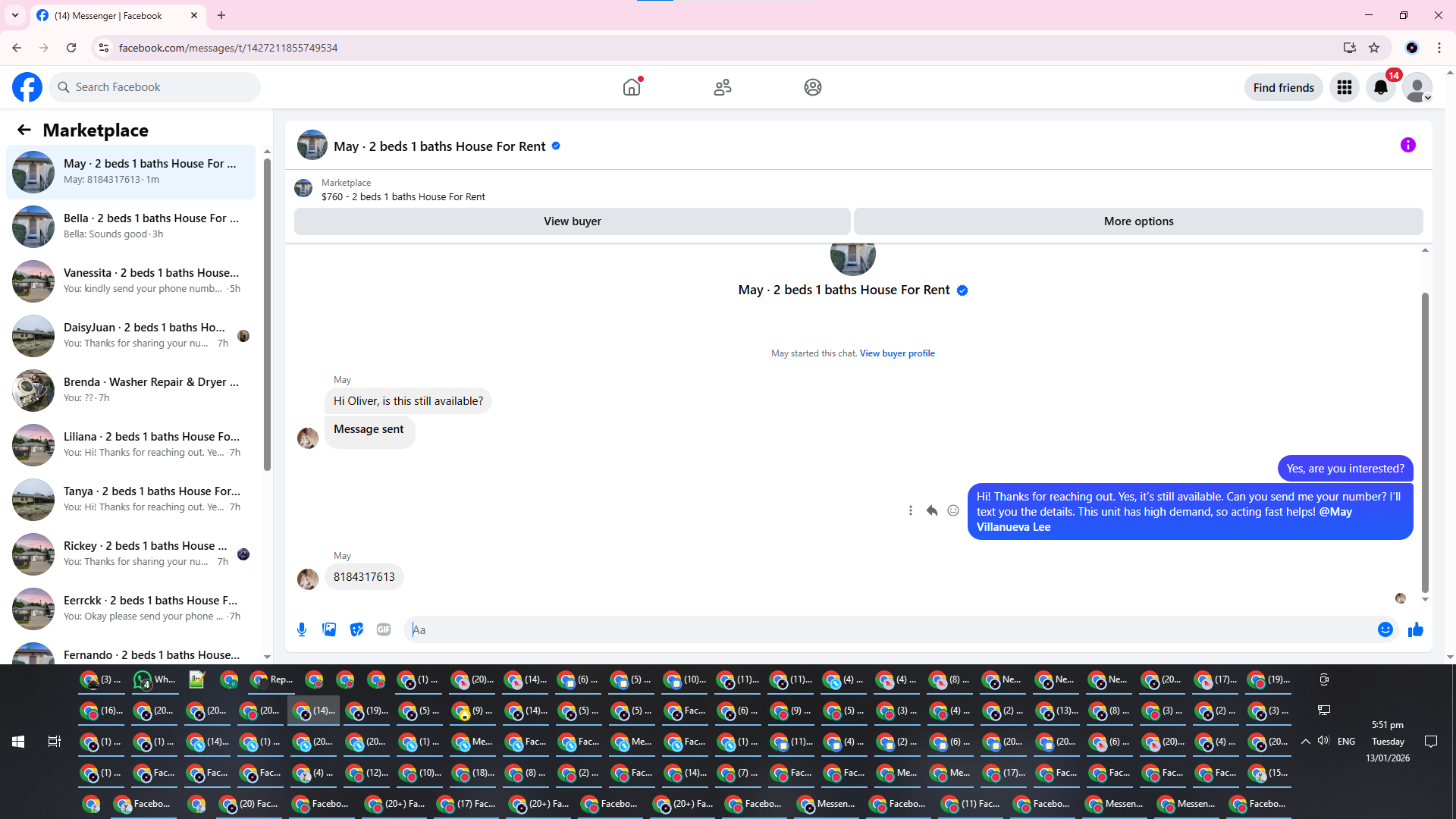Attach a file using the photo icon
Viewport: 1456px width, 819px height.
(329, 629)
